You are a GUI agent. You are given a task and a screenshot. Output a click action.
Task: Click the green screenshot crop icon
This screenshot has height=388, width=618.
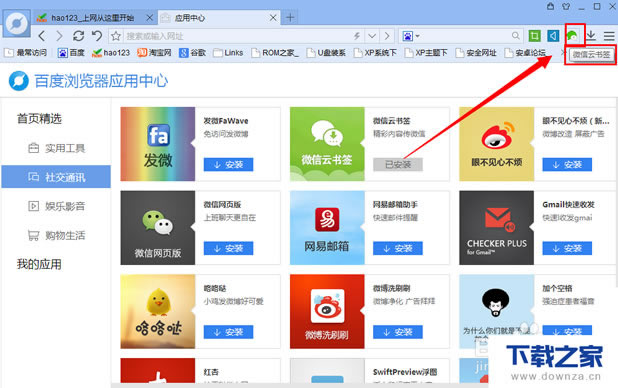[x=534, y=36]
